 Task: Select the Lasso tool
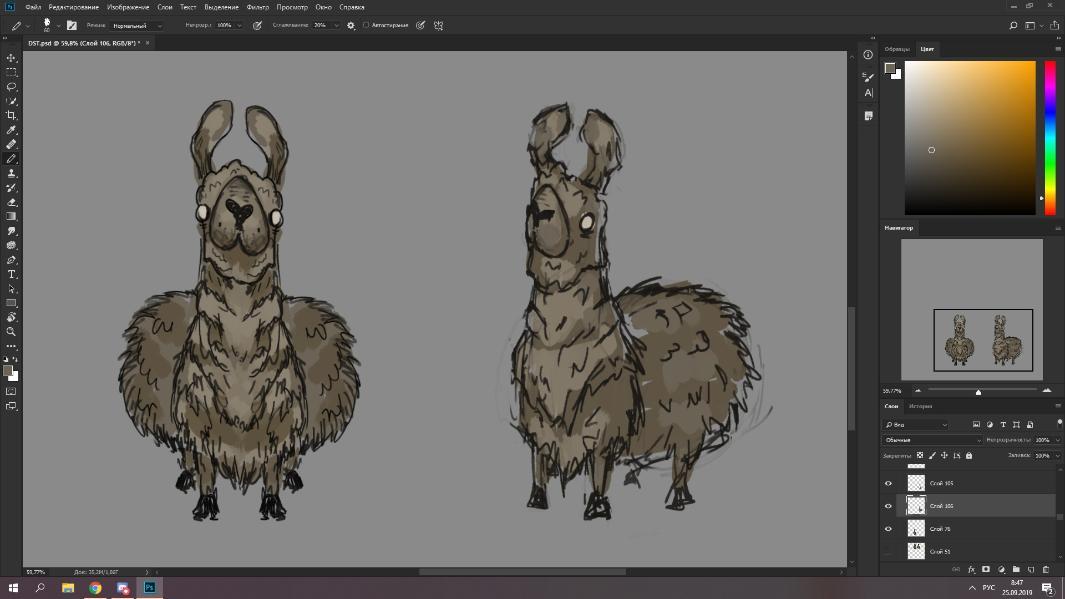pos(12,87)
